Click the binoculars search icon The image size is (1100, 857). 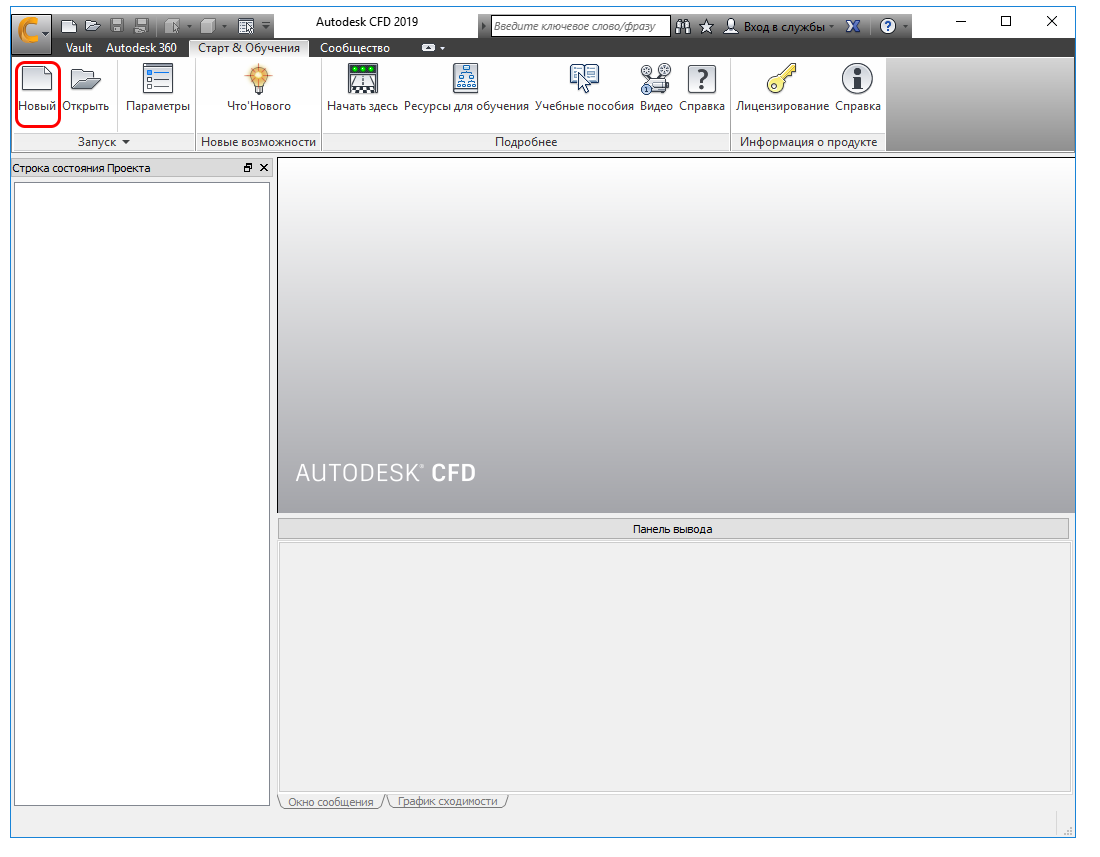coord(683,27)
